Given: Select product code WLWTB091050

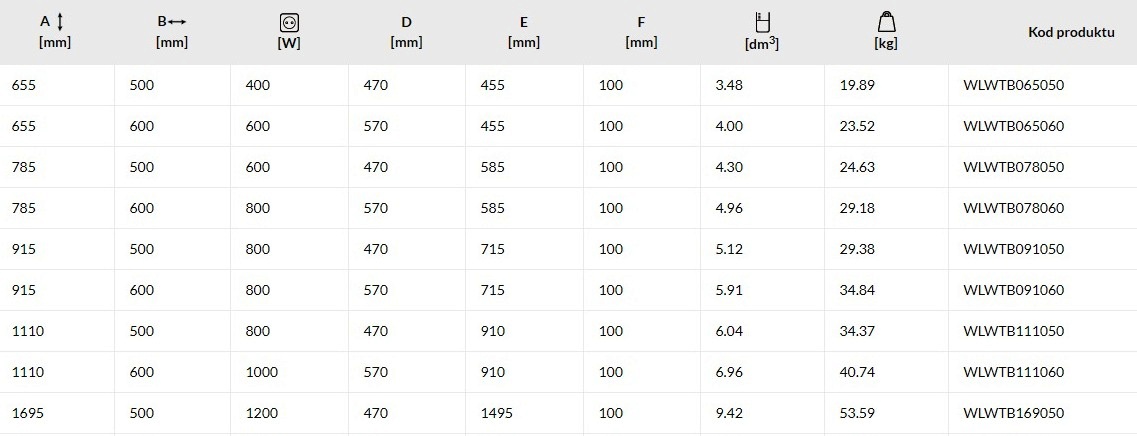Looking at the screenshot, I should tap(1014, 249).
